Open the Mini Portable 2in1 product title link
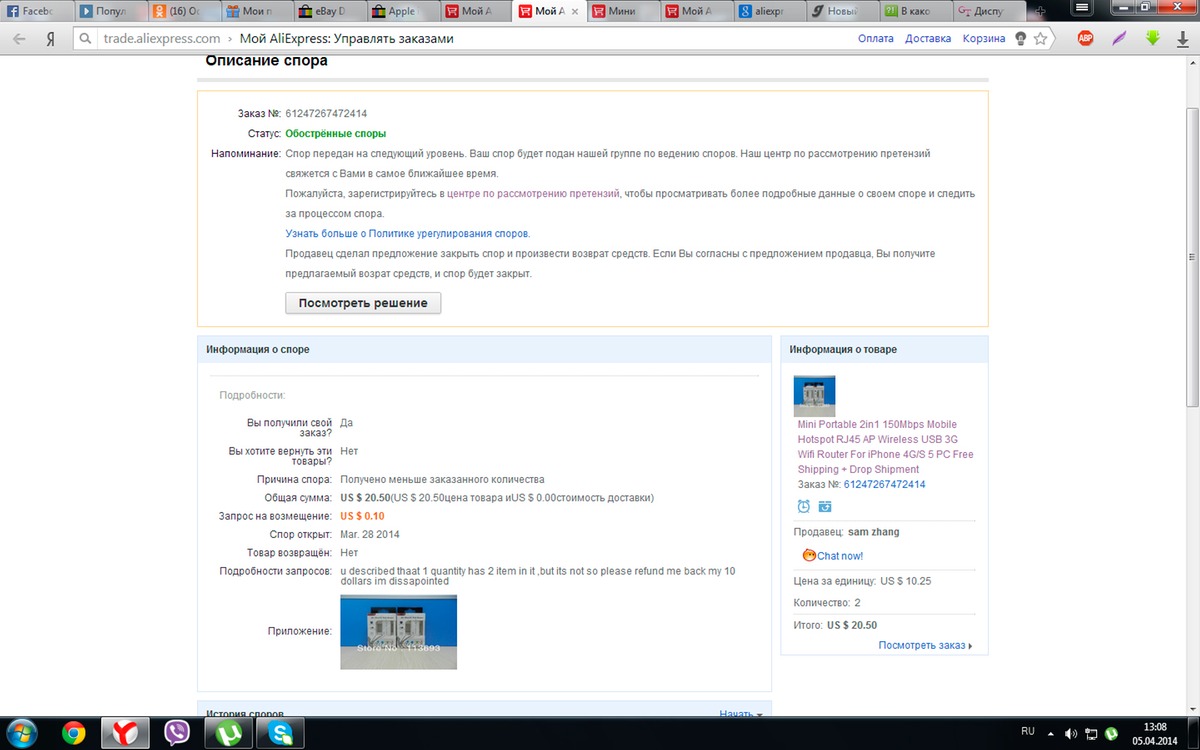The width and height of the screenshot is (1200, 750). [885, 447]
